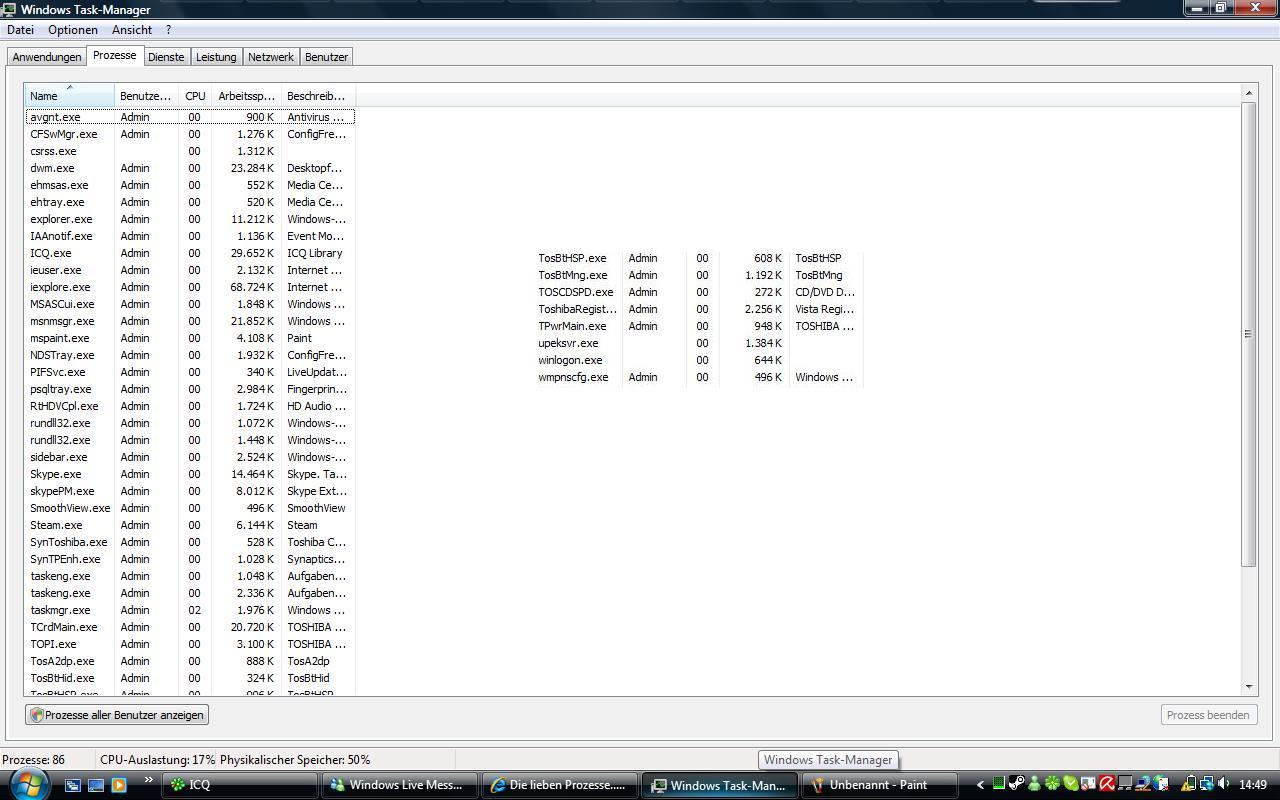Launch Windows Media Player from quick launch

click(x=119, y=785)
